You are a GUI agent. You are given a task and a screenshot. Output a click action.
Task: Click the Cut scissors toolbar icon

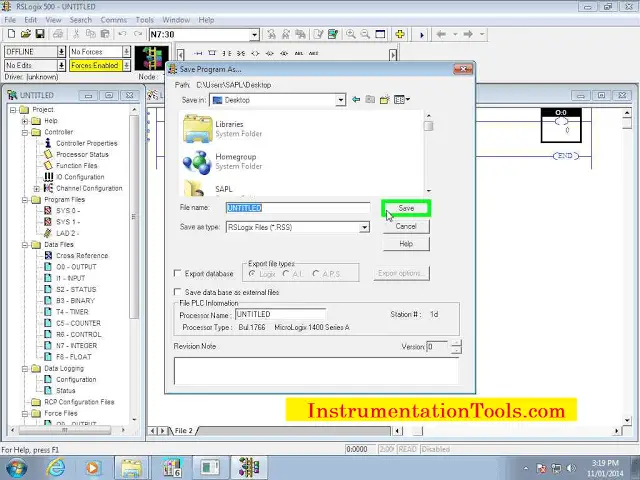point(76,34)
